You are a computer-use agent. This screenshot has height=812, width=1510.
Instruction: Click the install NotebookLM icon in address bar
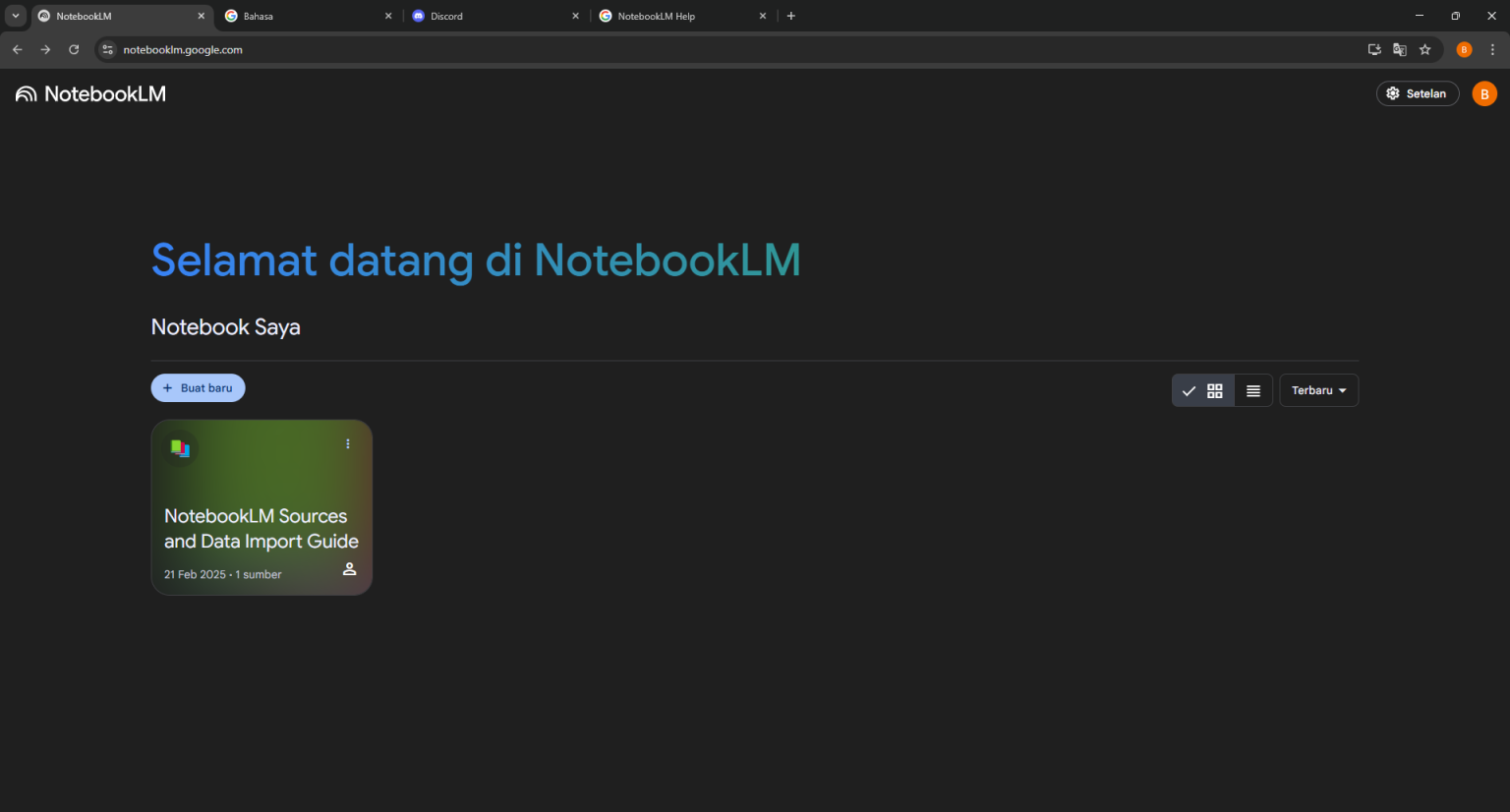(1373, 49)
